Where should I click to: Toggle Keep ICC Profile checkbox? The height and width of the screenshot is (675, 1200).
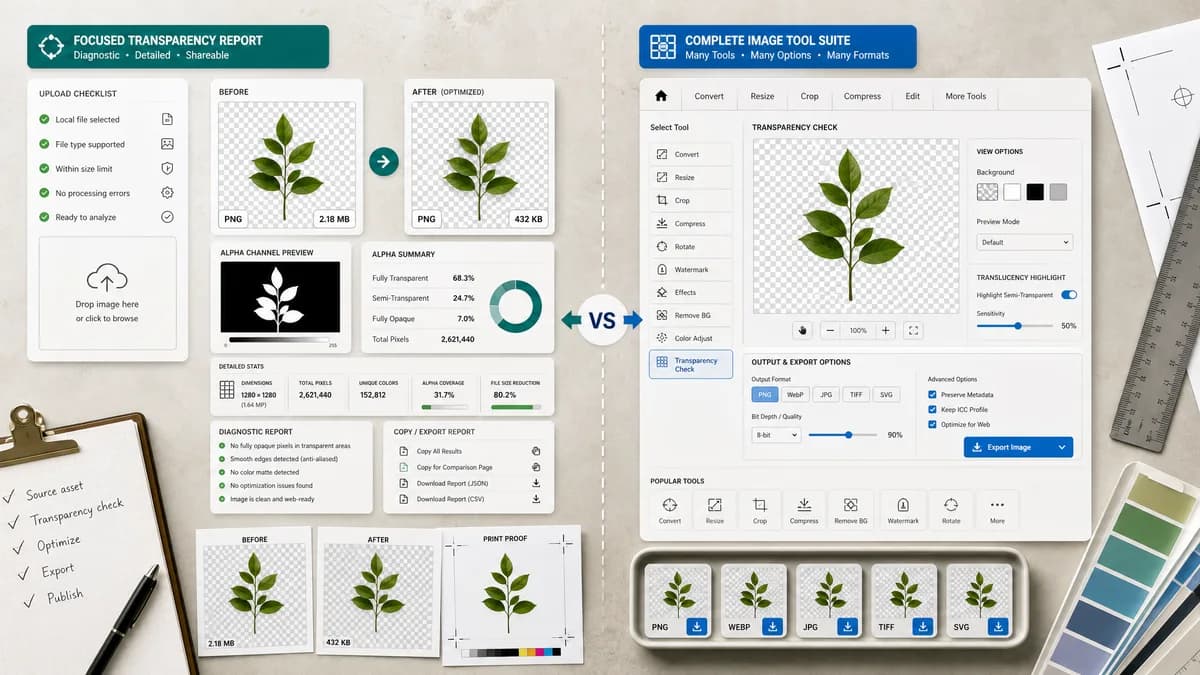pyautogui.click(x=933, y=410)
